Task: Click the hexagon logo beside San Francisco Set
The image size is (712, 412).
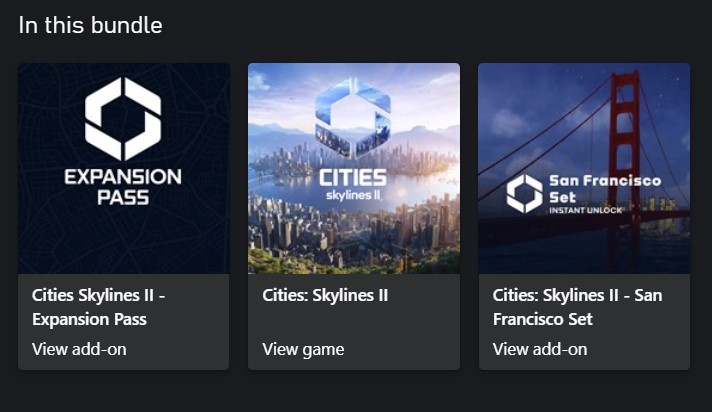Action: point(524,193)
